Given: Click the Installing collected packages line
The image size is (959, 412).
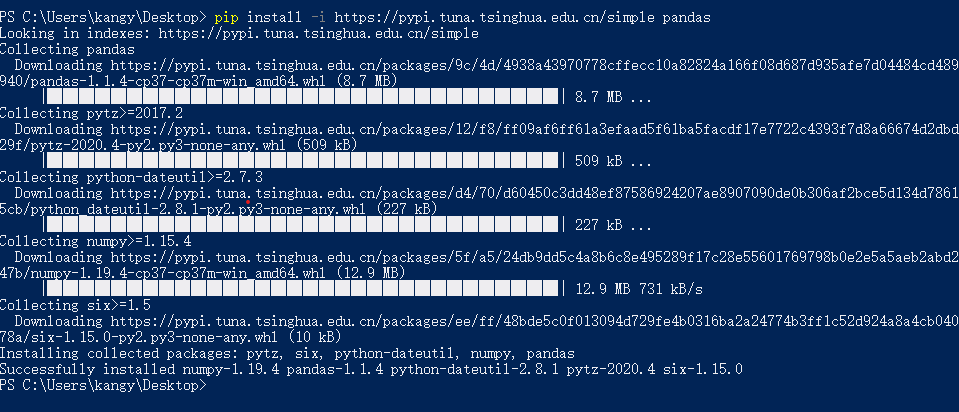Looking at the screenshot, I should click(287, 353).
